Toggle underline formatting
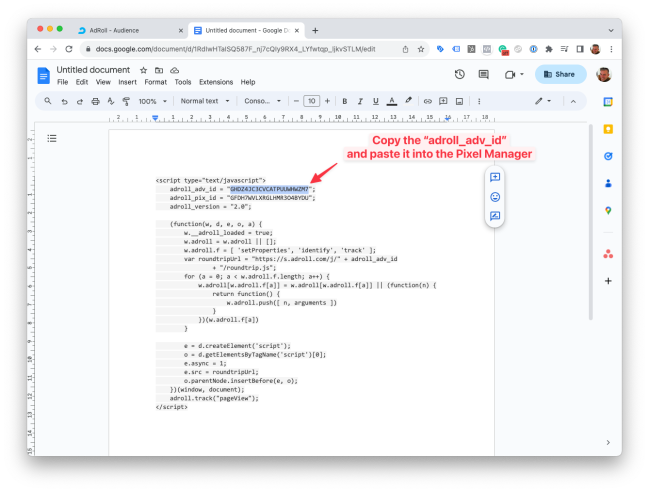649x492 pixels. (375, 101)
